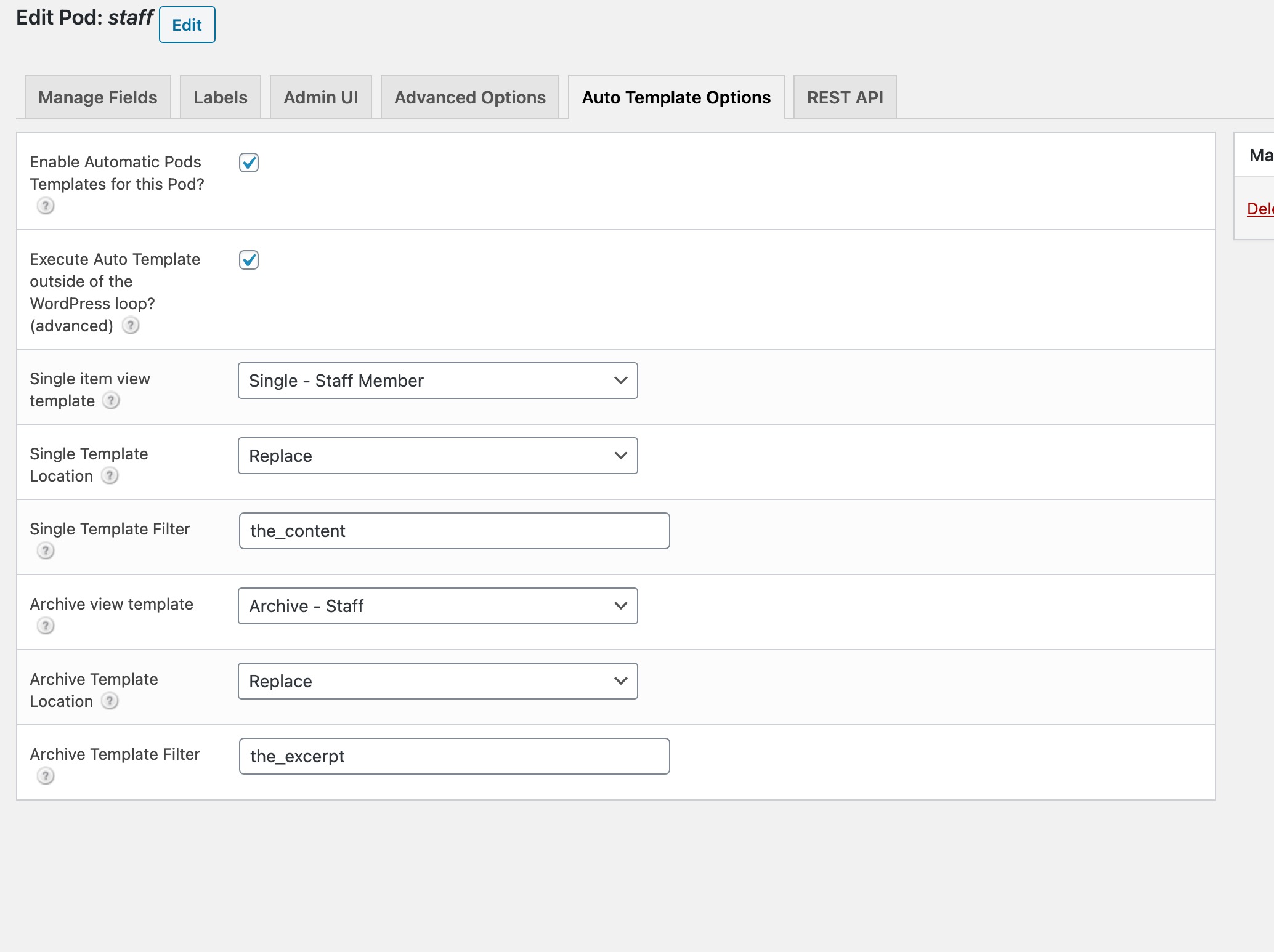Image resolution: width=1274 pixels, height=952 pixels.
Task: Click inside the Single Template Filter field
Action: 454,530
